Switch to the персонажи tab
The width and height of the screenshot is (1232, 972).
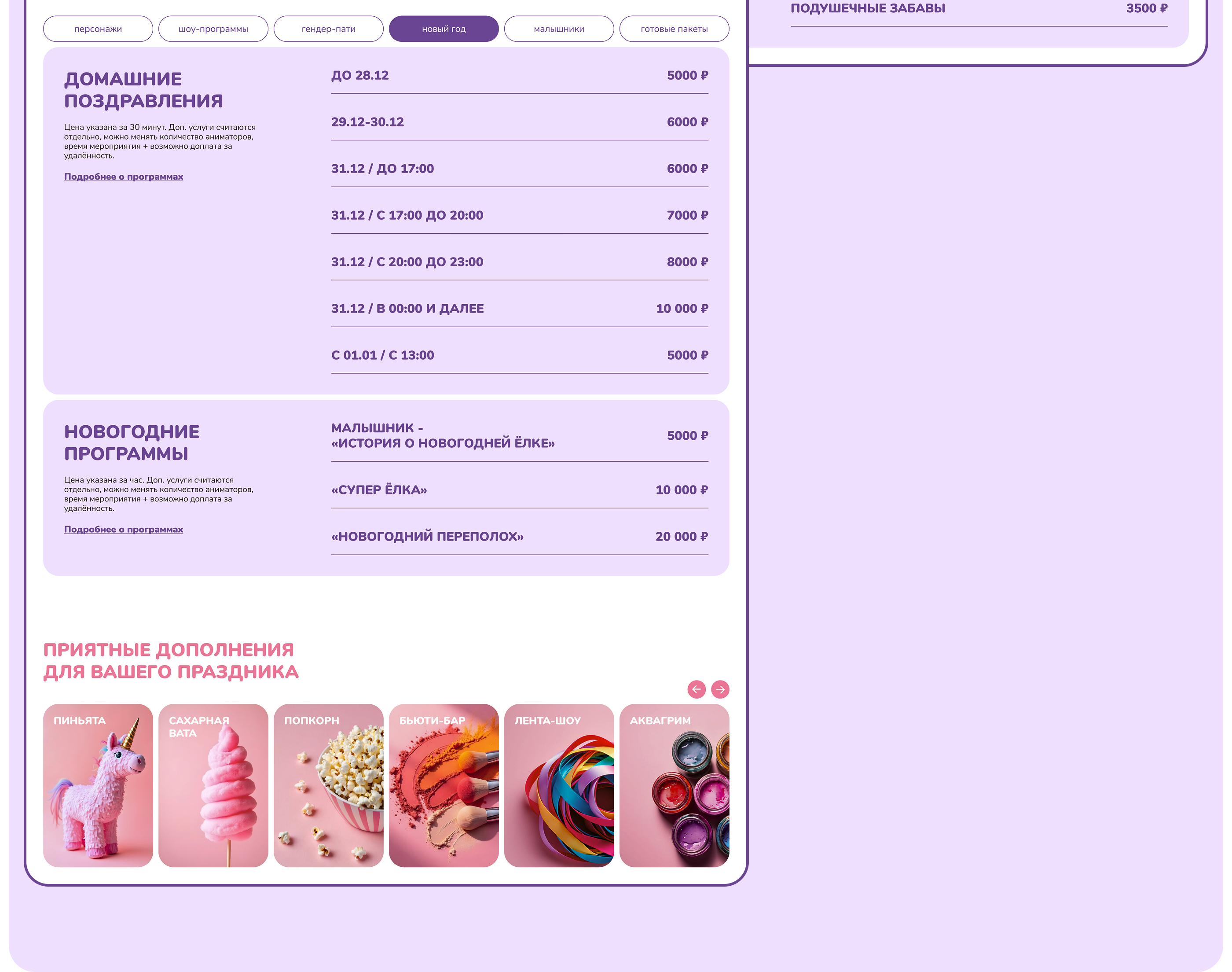[98, 29]
